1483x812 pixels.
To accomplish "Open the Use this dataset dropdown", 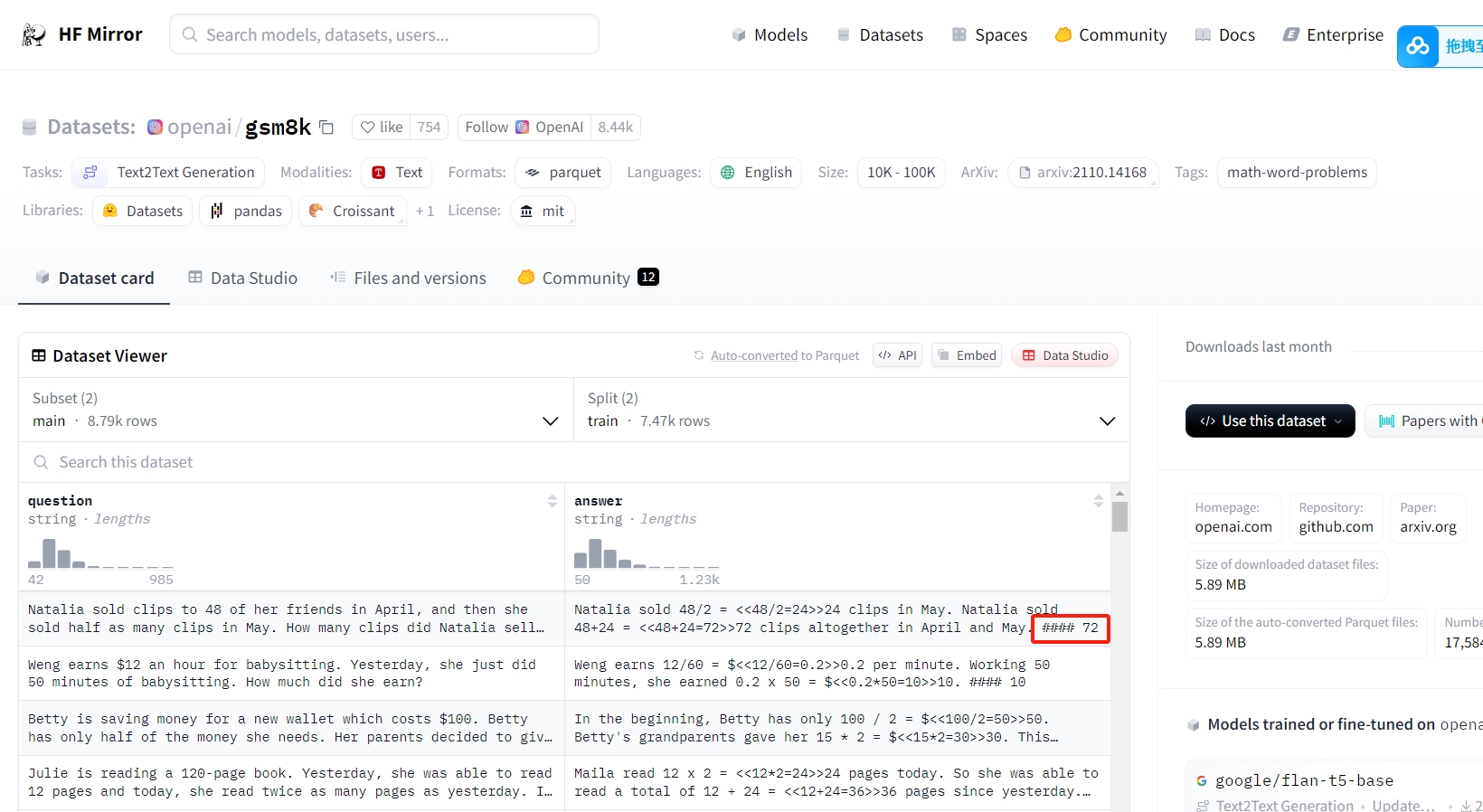I will [x=1270, y=420].
